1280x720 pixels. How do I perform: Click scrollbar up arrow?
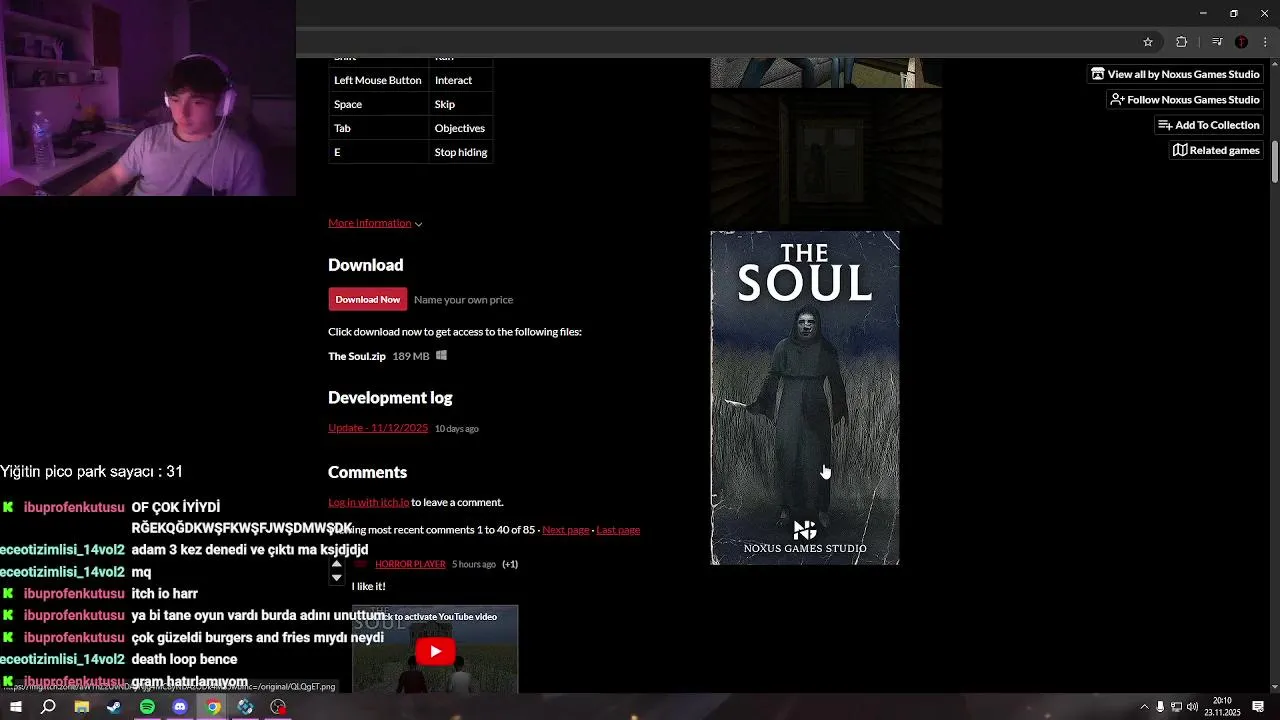coord(1274,62)
